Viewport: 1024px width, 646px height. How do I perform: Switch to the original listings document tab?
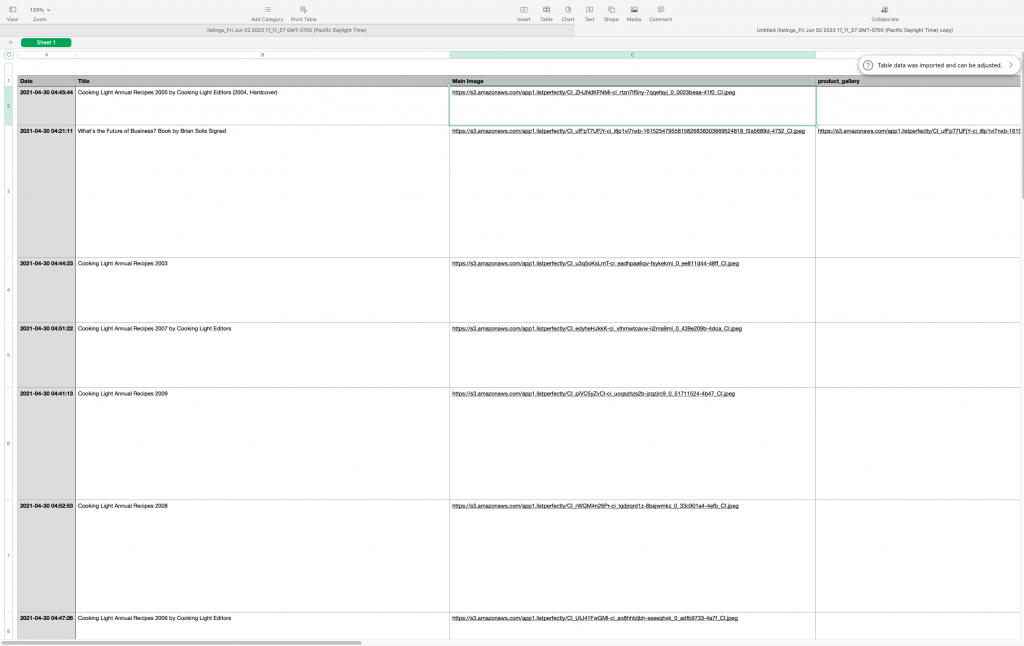point(287,30)
